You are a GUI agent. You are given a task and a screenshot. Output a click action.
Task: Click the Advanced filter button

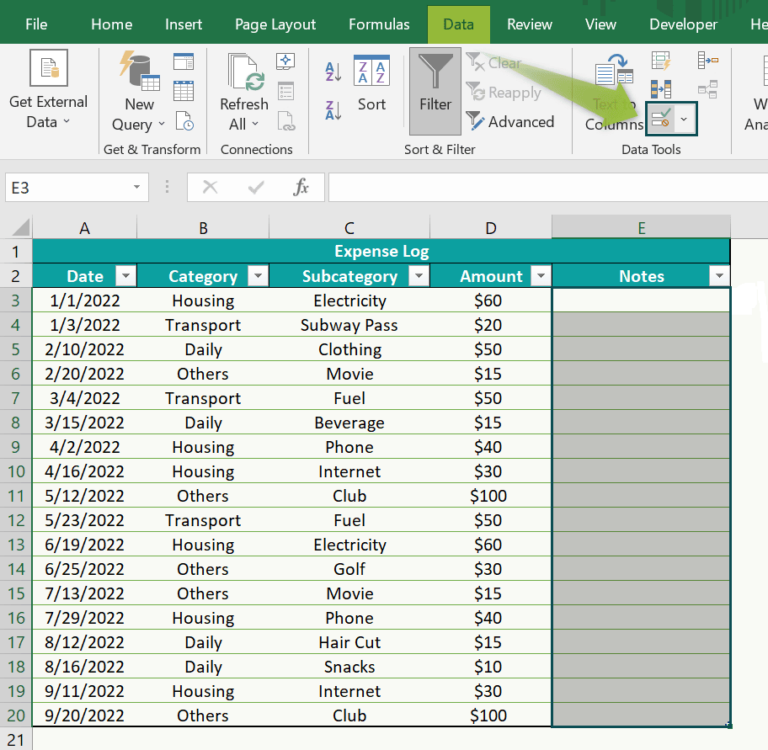click(x=510, y=122)
